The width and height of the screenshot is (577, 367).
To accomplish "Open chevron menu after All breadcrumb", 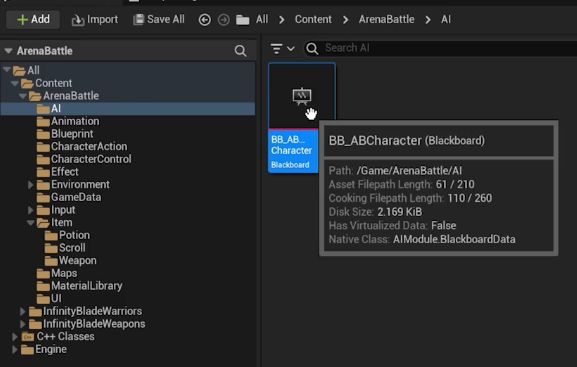I will [x=282, y=20].
